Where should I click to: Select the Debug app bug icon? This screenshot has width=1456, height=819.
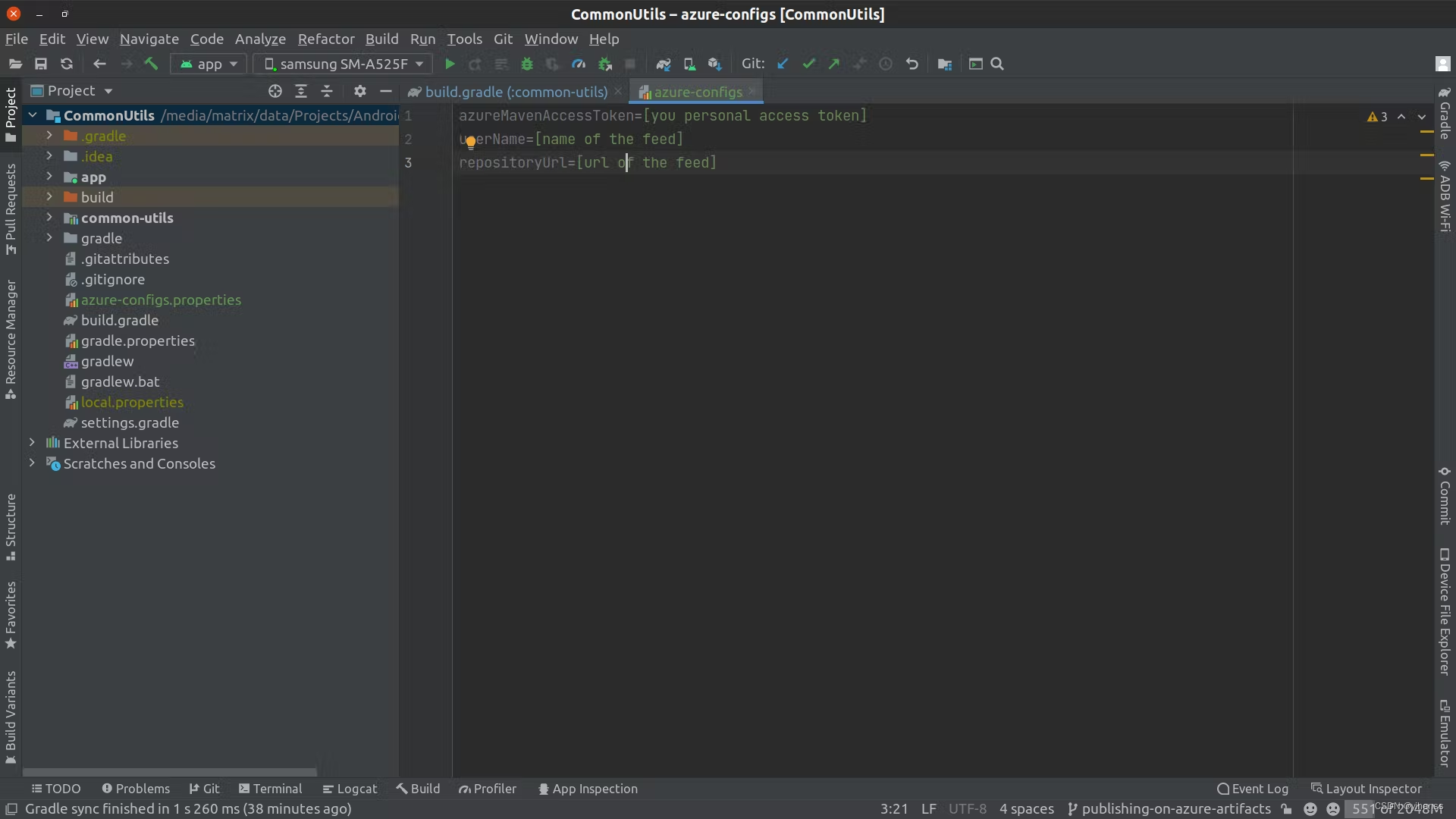point(527,64)
